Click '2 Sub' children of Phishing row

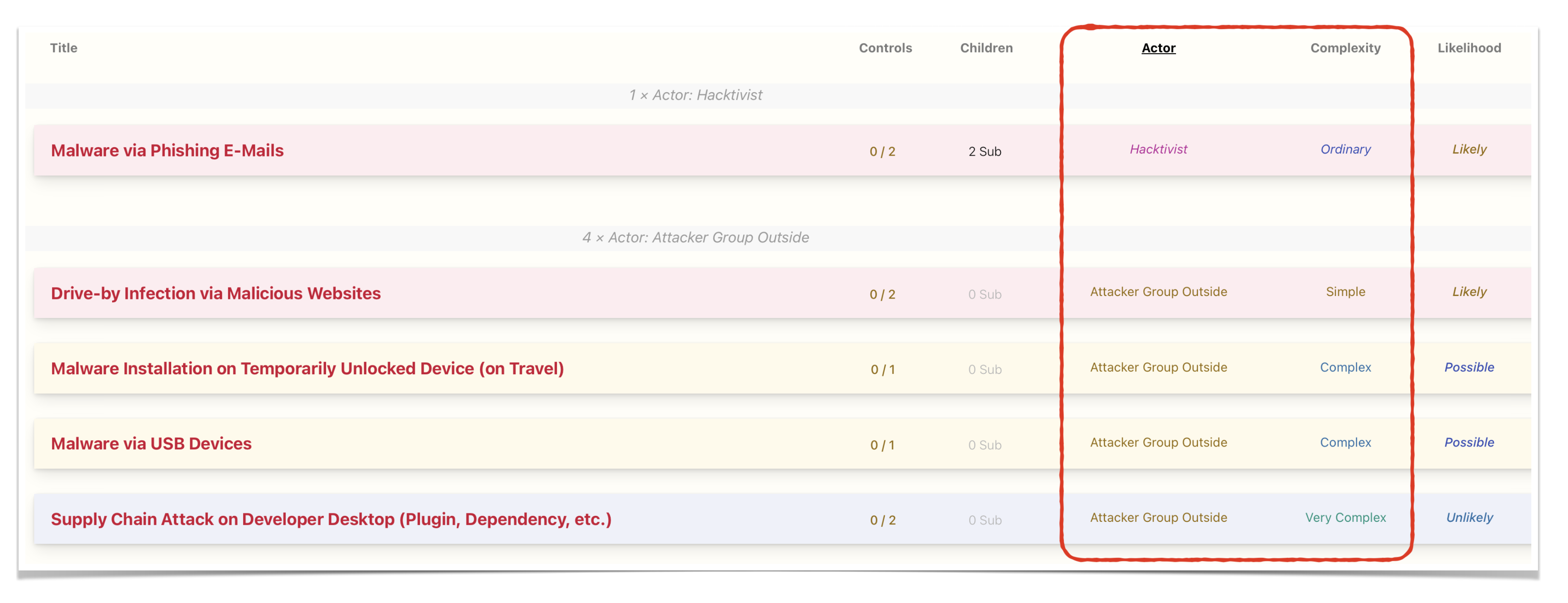[x=984, y=152]
